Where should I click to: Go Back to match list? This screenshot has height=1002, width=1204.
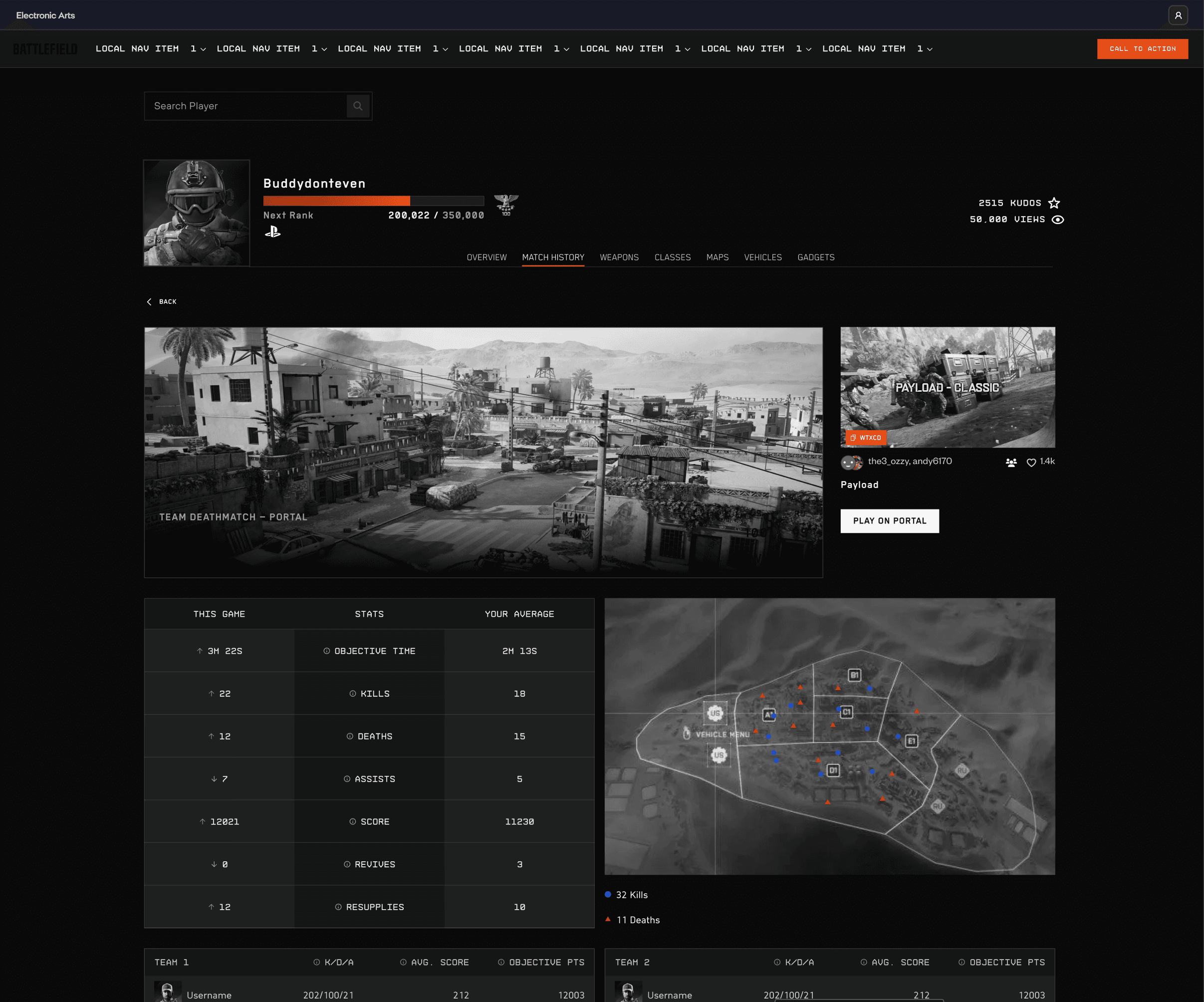[x=162, y=301]
